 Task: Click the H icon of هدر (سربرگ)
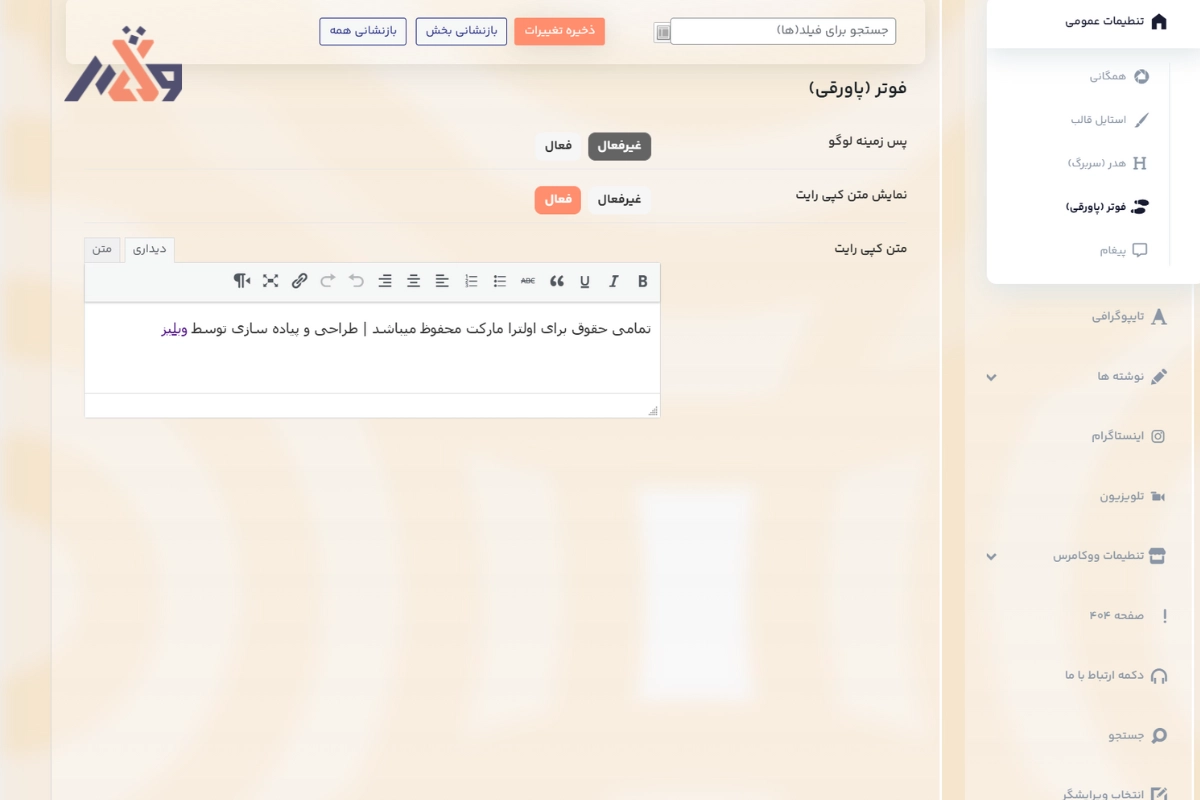[x=1139, y=163]
